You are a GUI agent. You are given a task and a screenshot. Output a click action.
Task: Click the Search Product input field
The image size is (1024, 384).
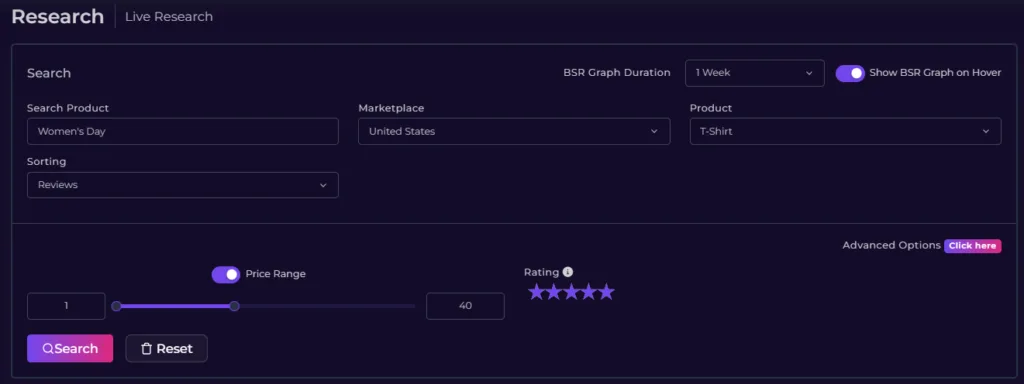tap(183, 131)
